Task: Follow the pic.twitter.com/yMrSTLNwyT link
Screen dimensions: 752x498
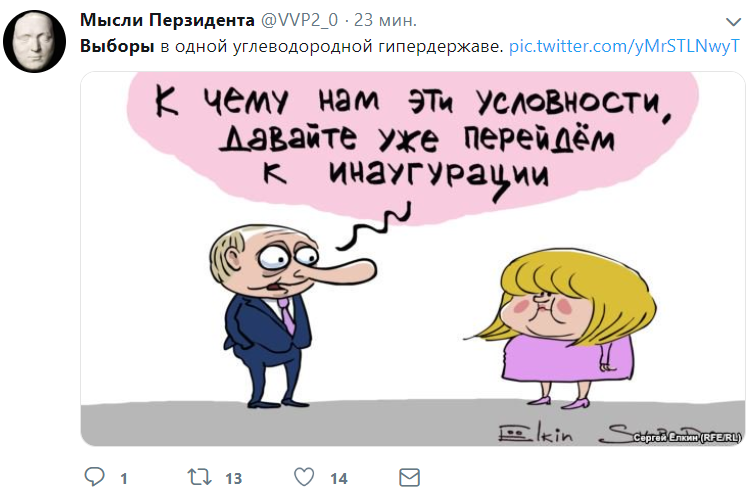Action: tap(624, 46)
